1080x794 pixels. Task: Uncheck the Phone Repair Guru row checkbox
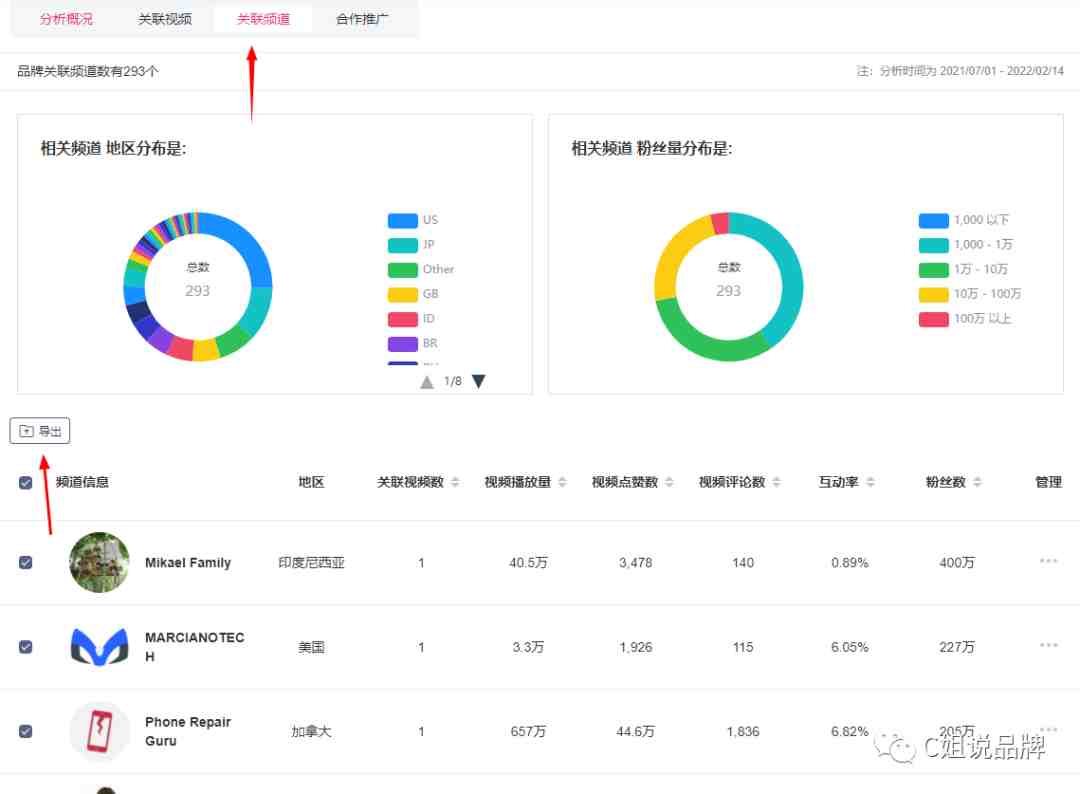click(x=25, y=731)
